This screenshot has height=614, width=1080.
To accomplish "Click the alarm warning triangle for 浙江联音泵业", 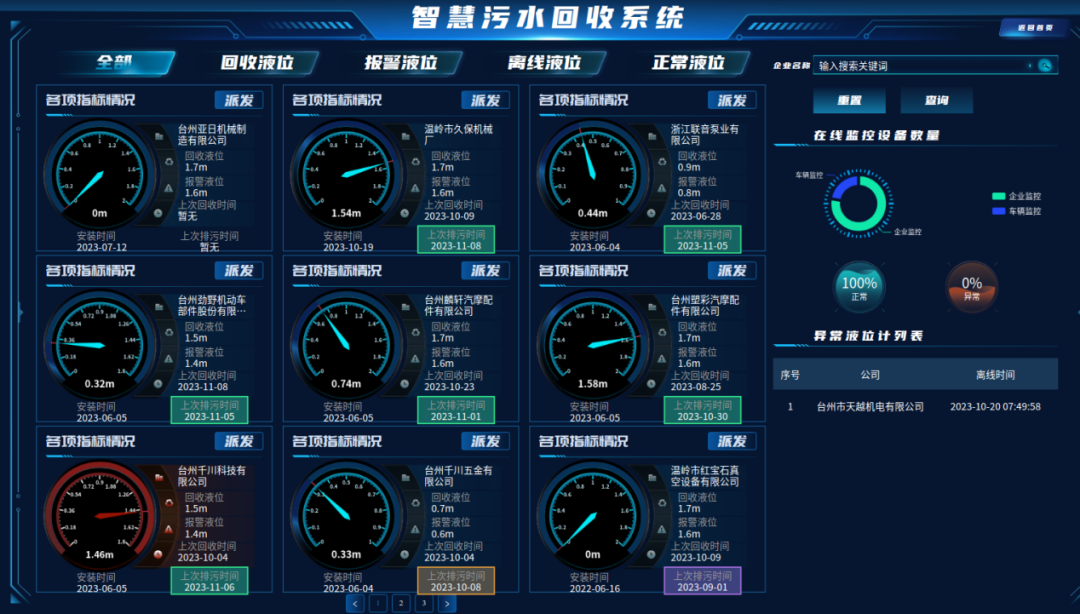I will coord(661,188).
